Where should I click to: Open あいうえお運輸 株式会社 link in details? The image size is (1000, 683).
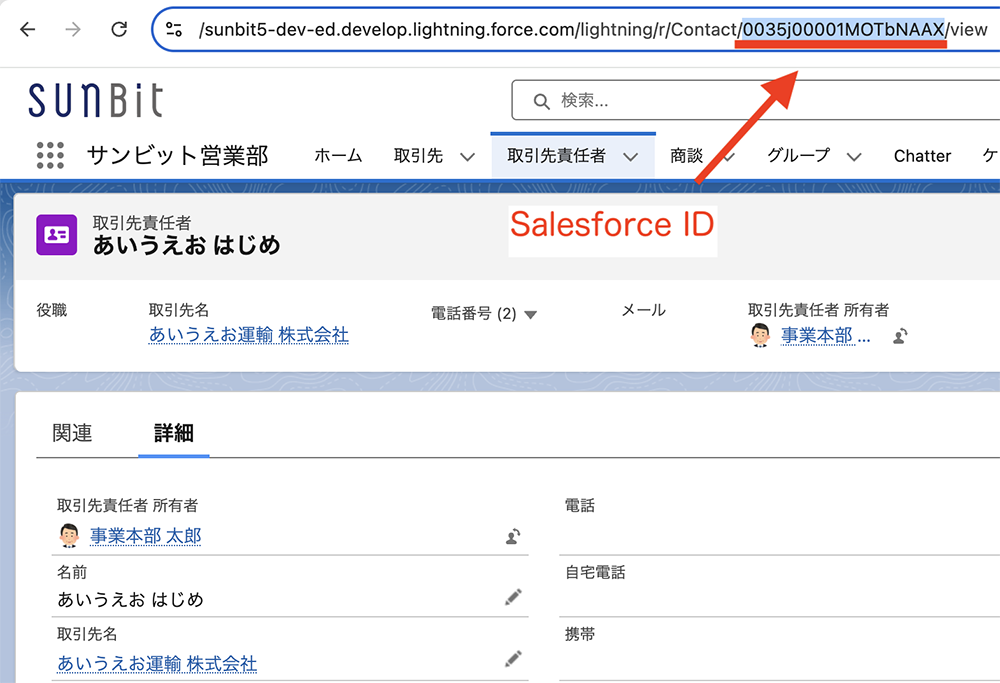[157, 664]
